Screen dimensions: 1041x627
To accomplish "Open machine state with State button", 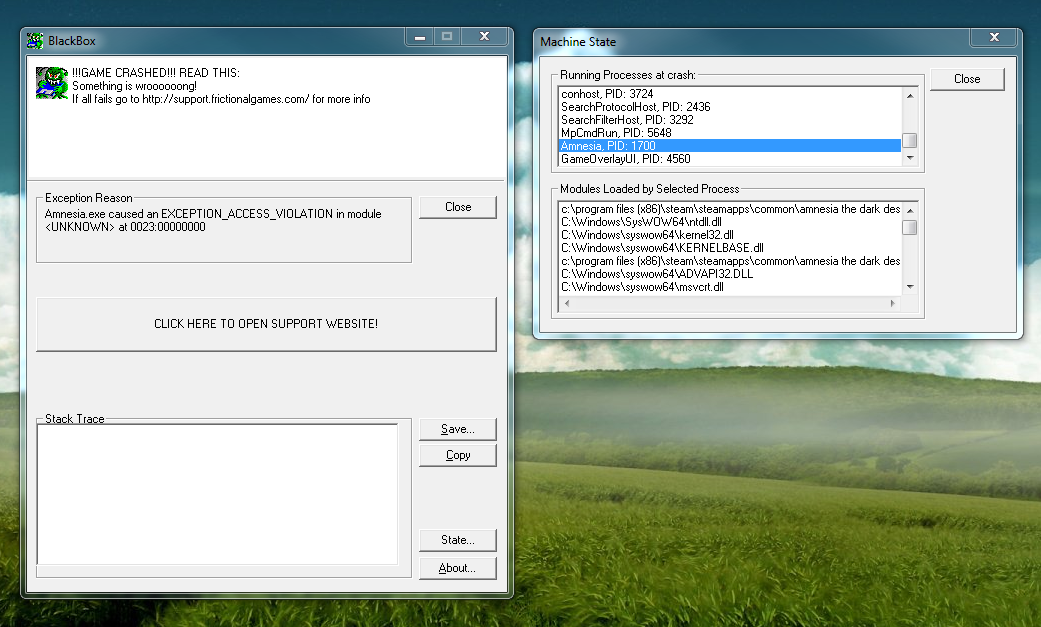I will click(x=457, y=540).
